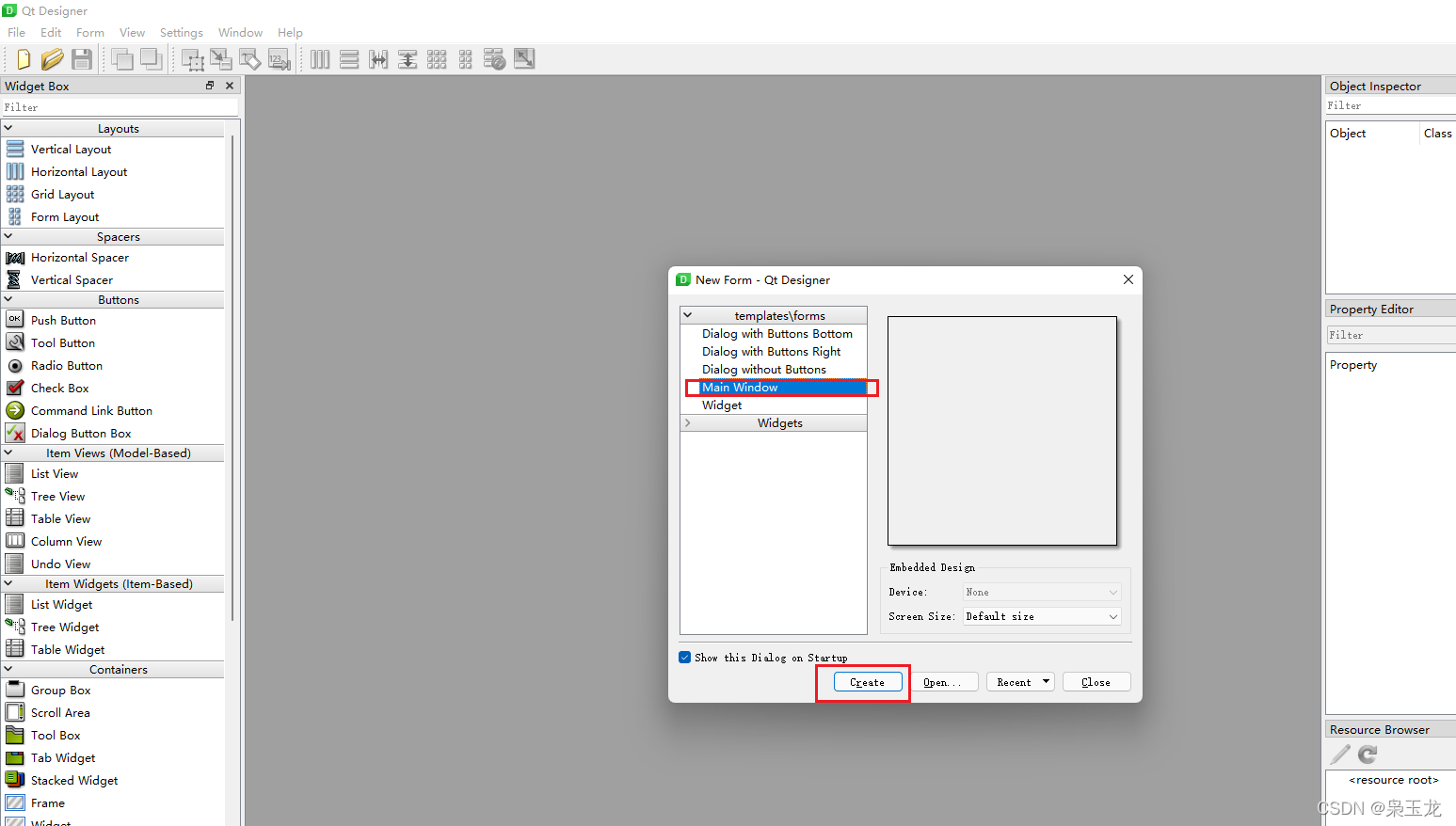Select the Edit Widgets mode icon
Viewport: 1456px width, 826px height.
click(x=193, y=60)
